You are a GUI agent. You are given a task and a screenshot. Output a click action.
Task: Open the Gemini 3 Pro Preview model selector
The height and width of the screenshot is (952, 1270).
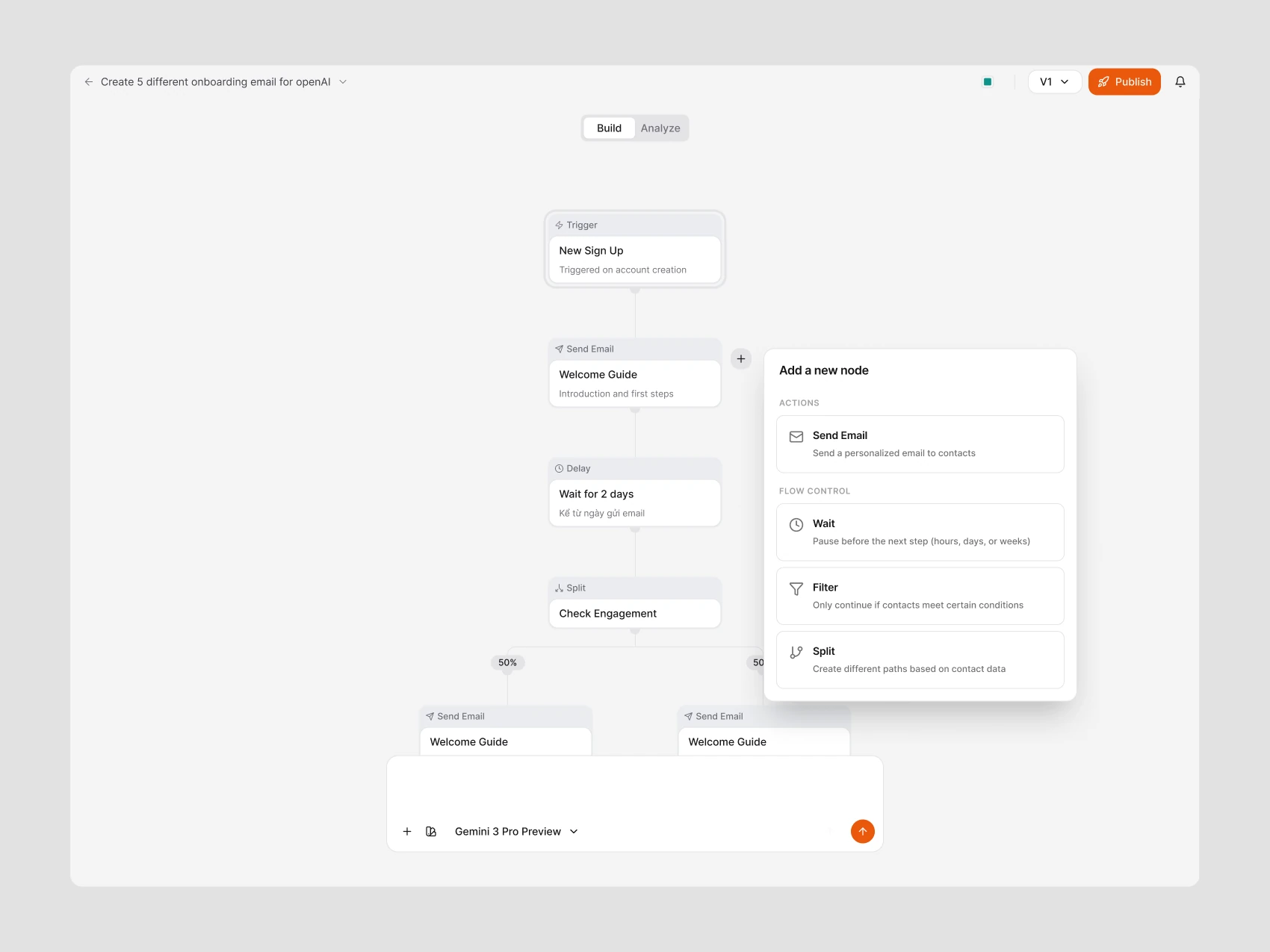pos(516,832)
